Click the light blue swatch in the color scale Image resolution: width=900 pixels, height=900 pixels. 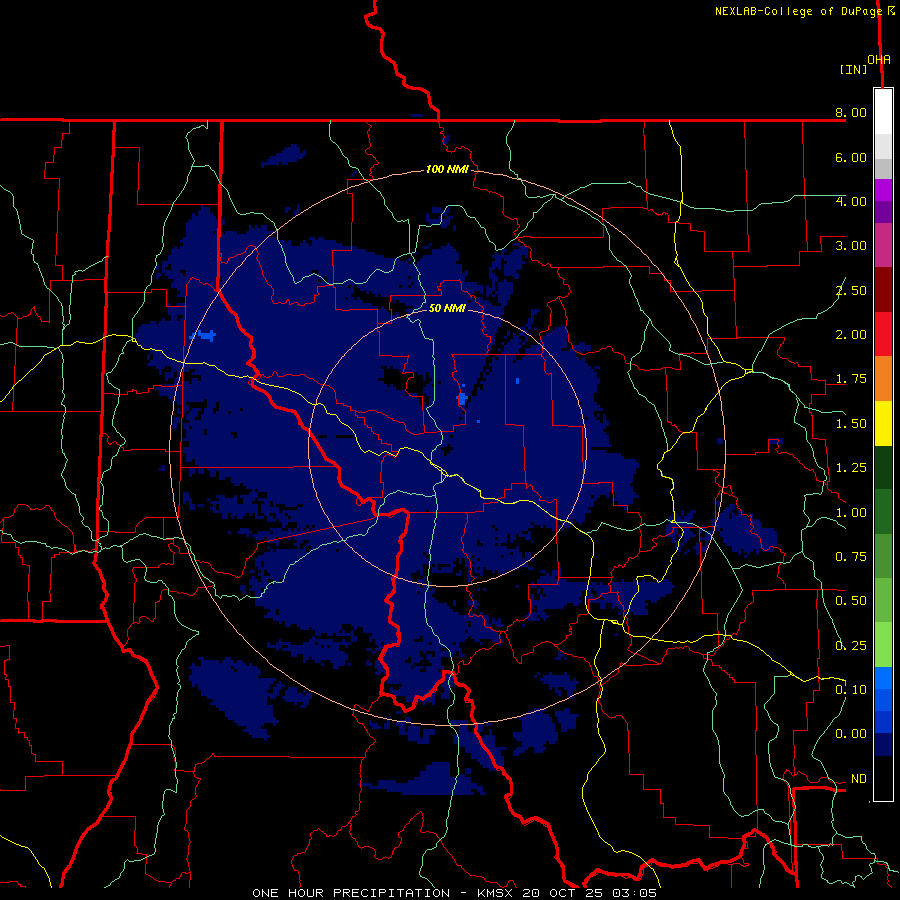(x=883, y=678)
